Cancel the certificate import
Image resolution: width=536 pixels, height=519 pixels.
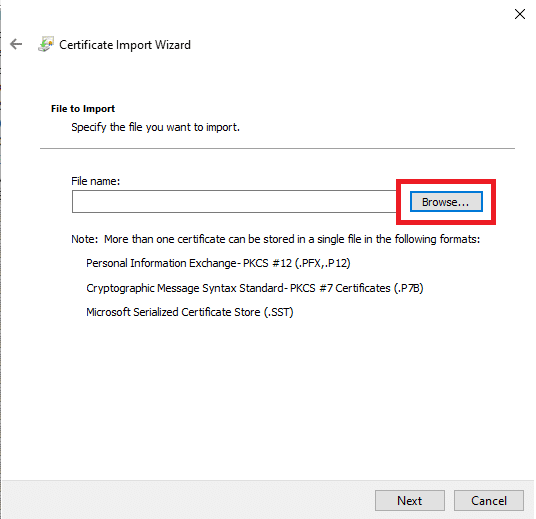pos(488,501)
